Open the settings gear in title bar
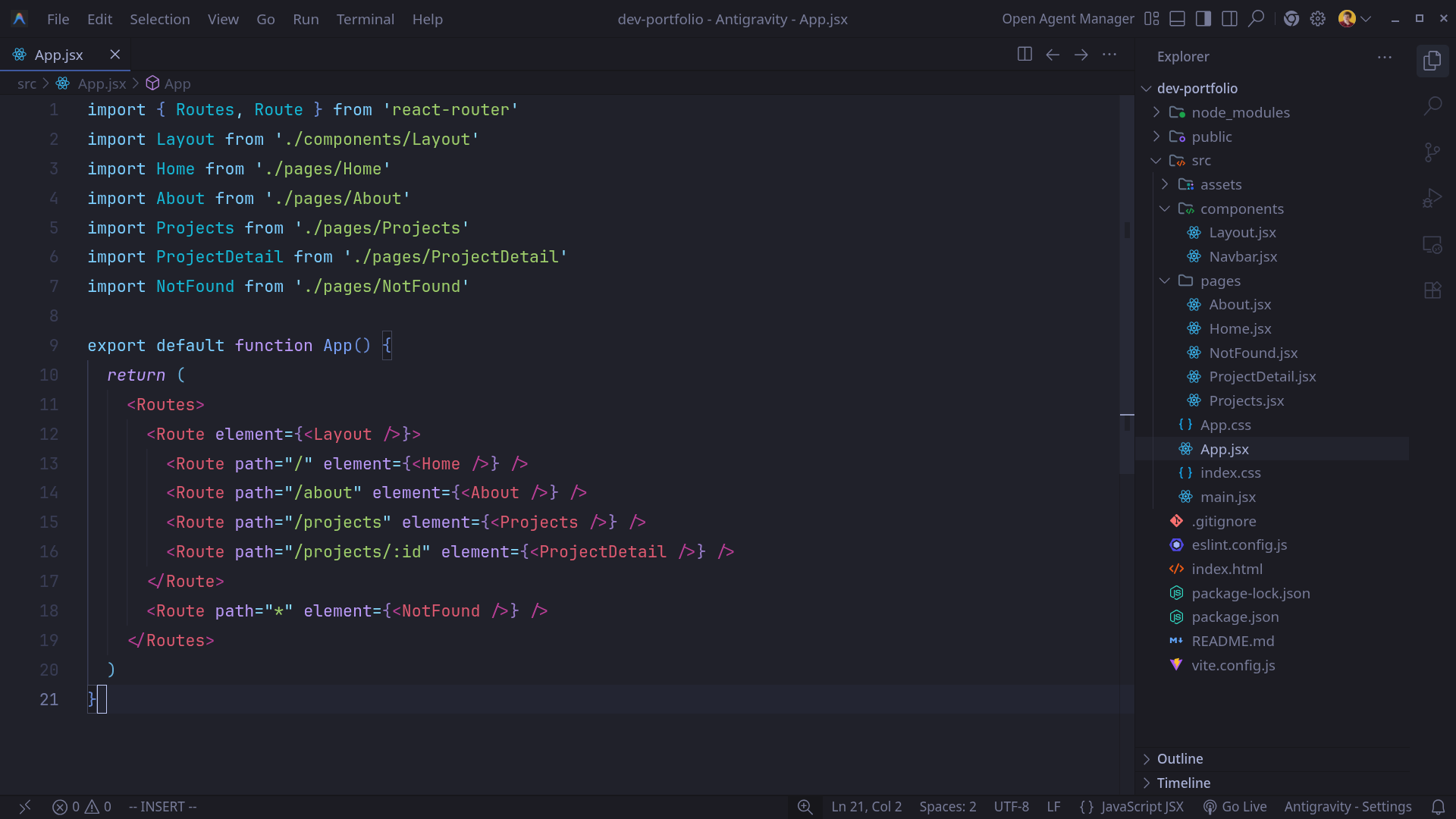This screenshot has width=1456, height=819. 1318,19
